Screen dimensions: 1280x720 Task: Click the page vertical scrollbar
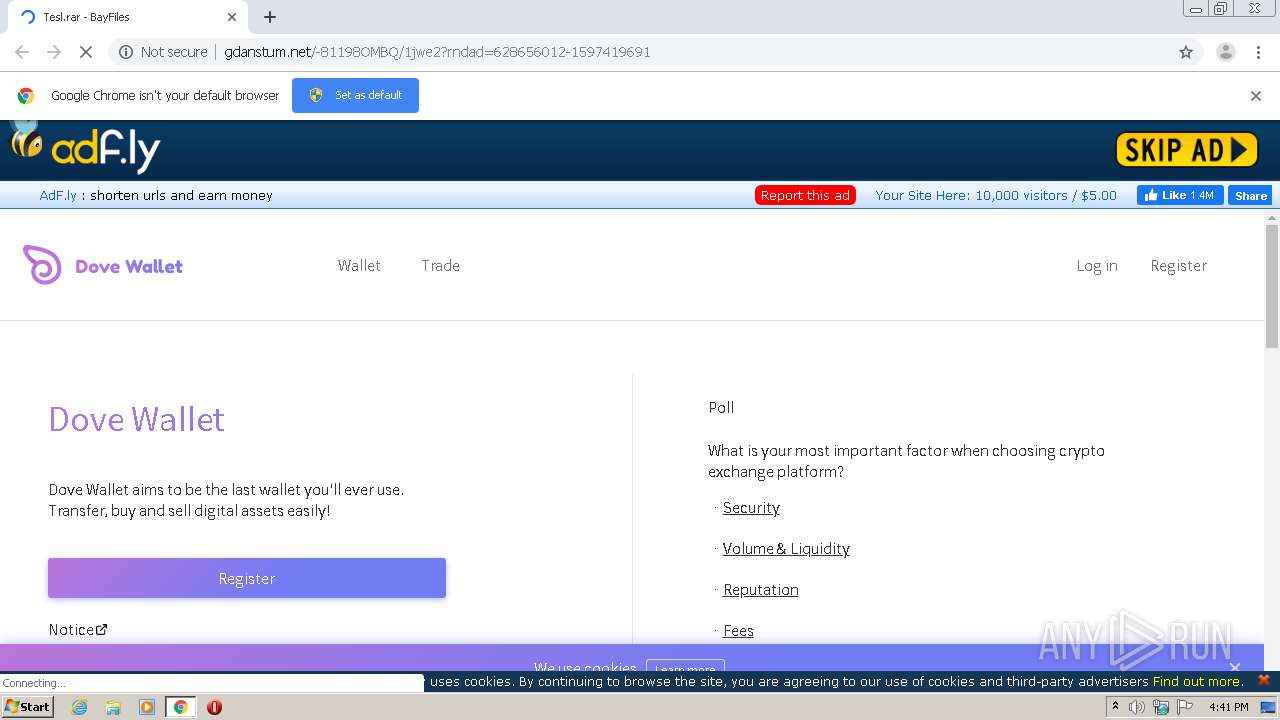click(x=1272, y=286)
